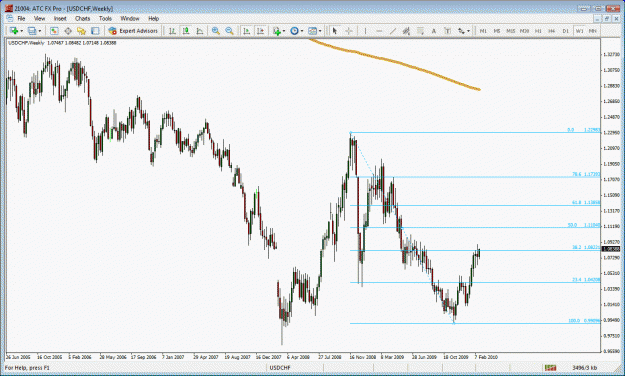Show the Market Watch window
This screenshot has height=376, width=625.
coord(54,31)
